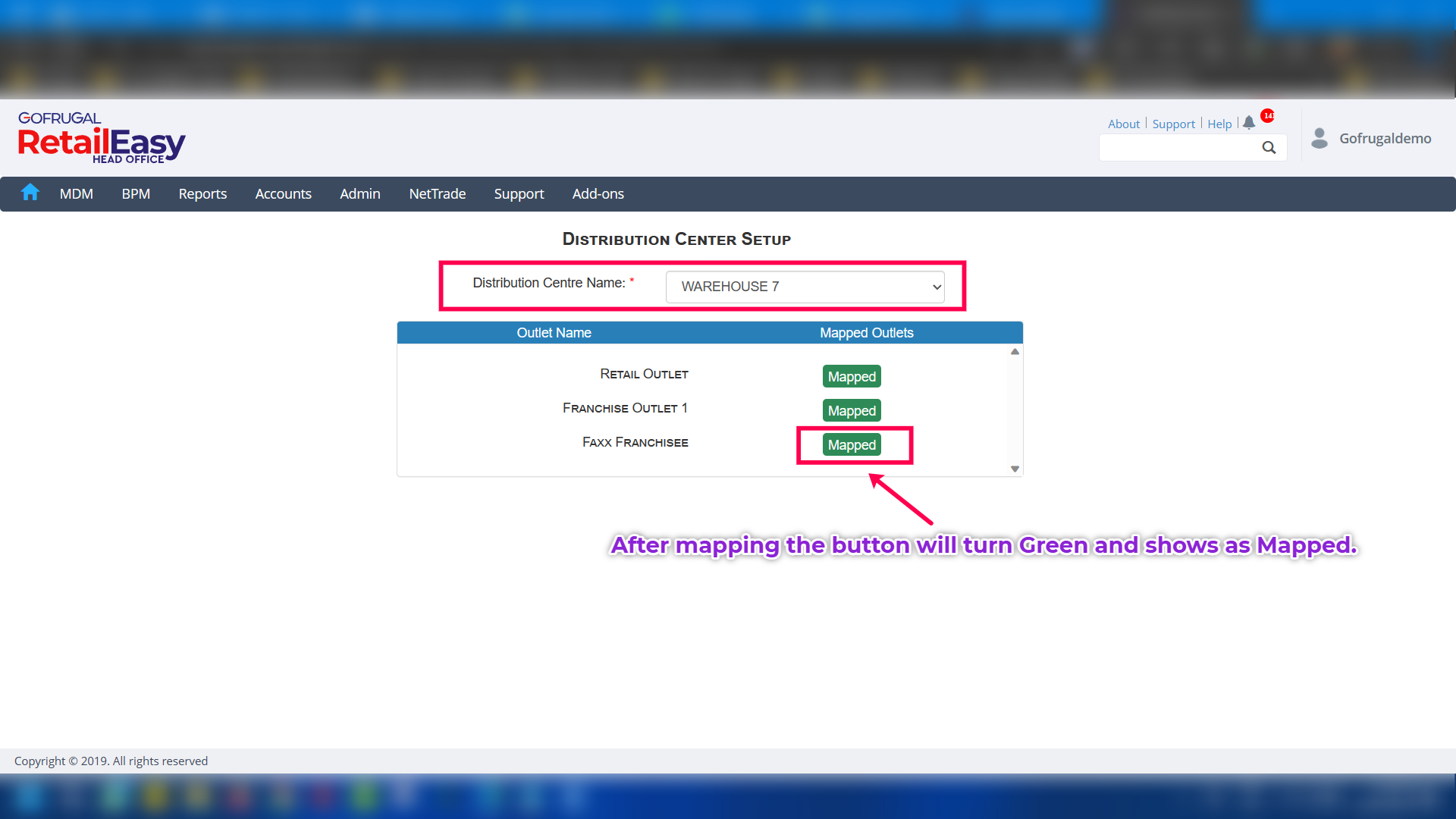1456x819 pixels.
Task: Toggle the Mapped button for Retail Outlet
Action: coord(852,377)
